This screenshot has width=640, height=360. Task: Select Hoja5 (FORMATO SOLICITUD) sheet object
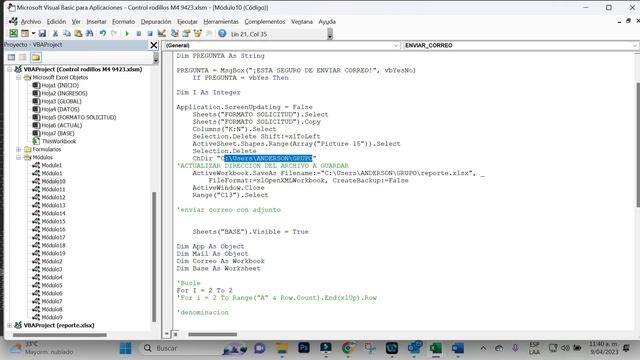pyautogui.click(x=79, y=117)
